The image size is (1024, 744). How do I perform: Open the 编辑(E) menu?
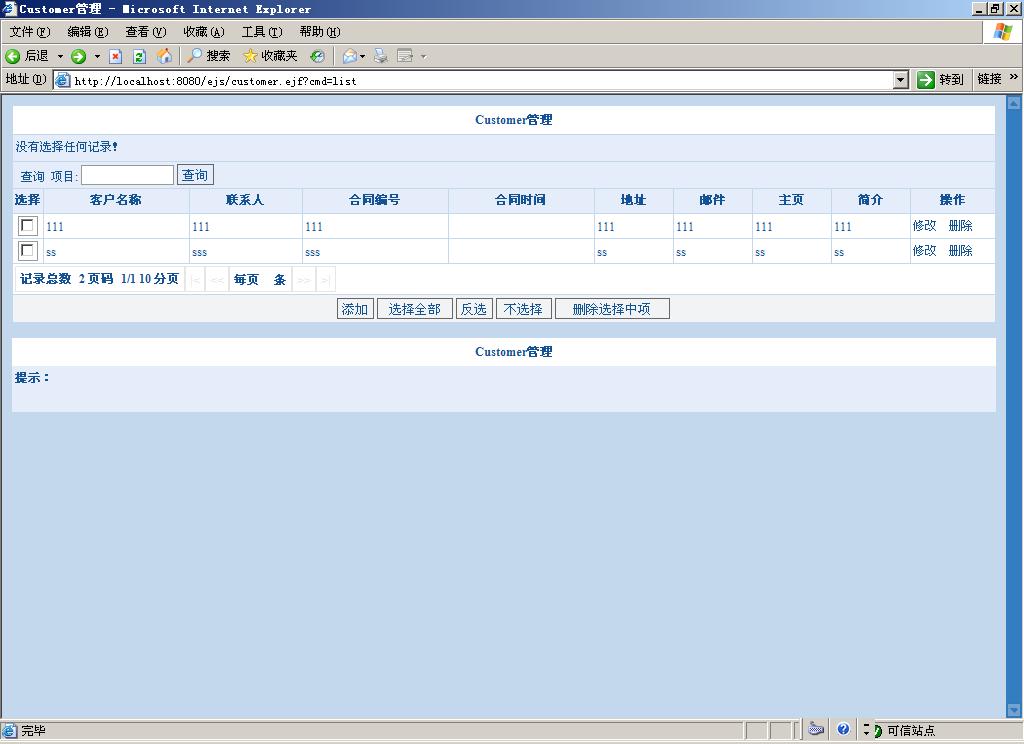pos(88,31)
